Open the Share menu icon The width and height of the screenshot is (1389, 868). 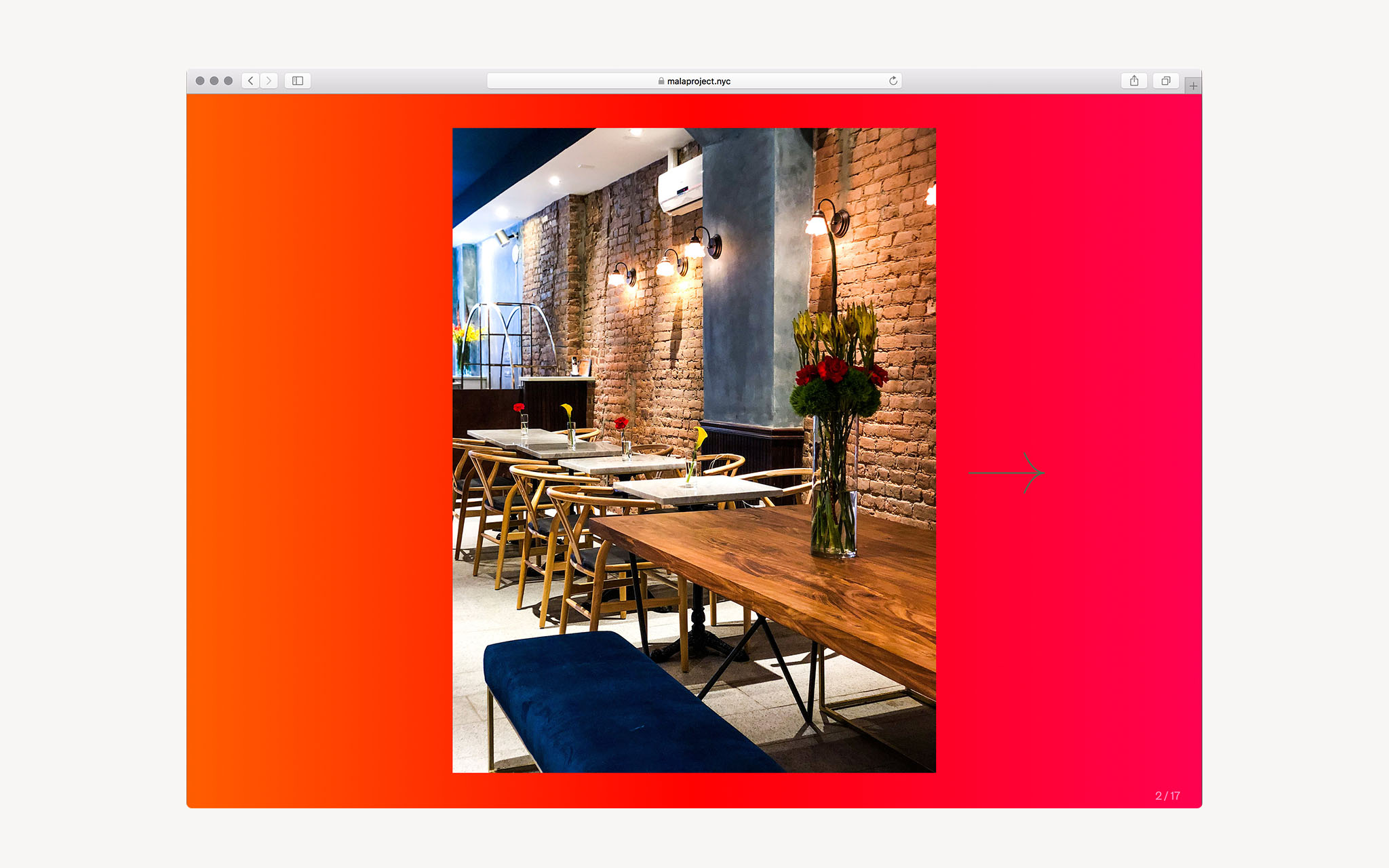1134,81
